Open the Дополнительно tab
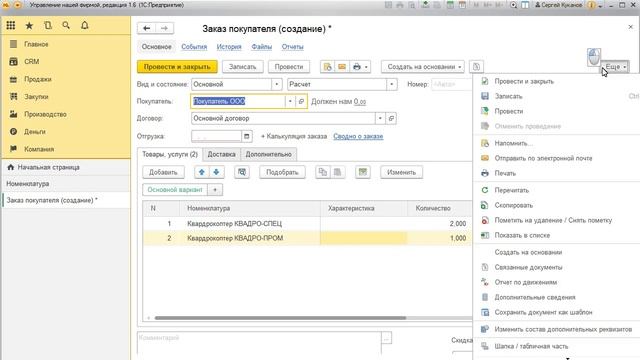Screen dimensions: 640x360 (269, 154)
